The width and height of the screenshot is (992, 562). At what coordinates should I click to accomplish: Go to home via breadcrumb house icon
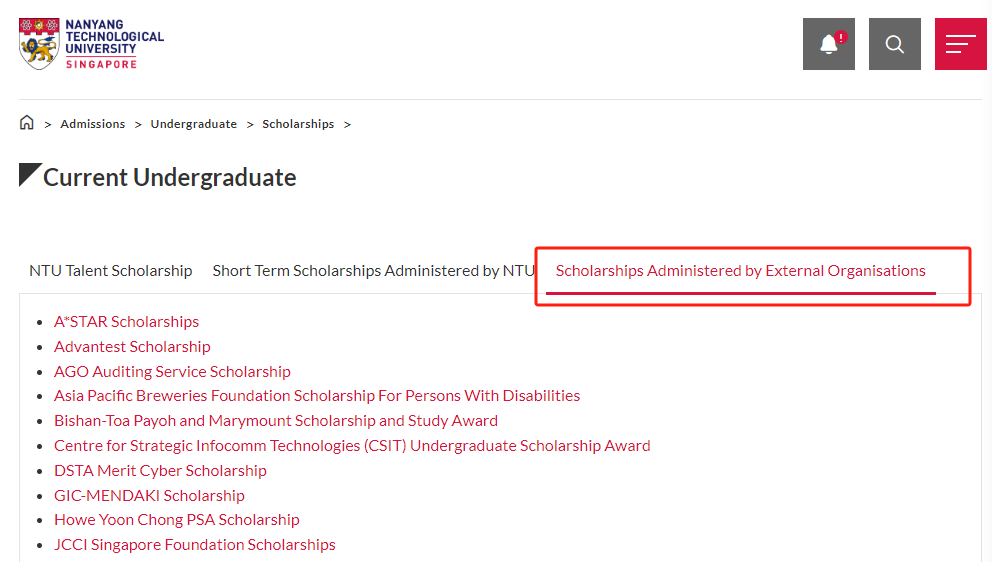[x=27, y=123]
